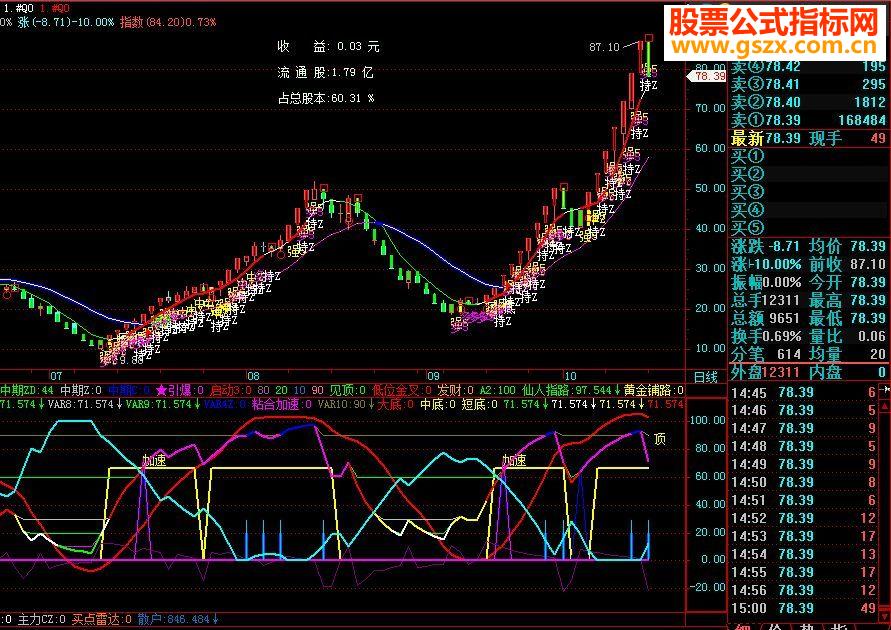Screen dimensions: 891x630
Task: Select the 卖③ 78.41 order row
Action: pos(808,84)
